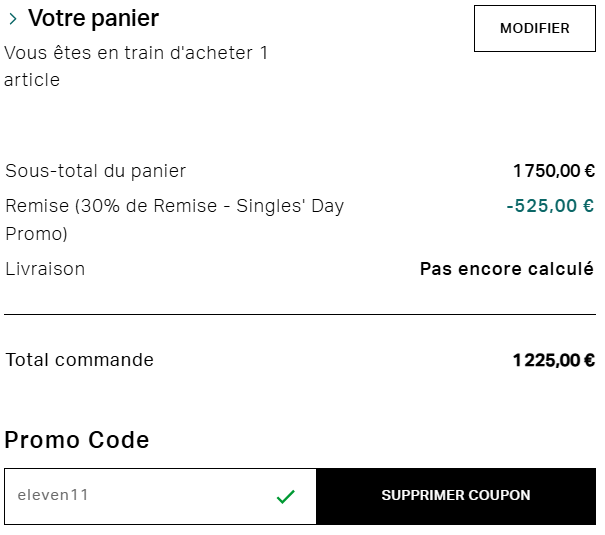Click the Singles' Day Promo discount label
This screenshot has height=535, width=605.
pyautogui.click(x=174, y=206)
